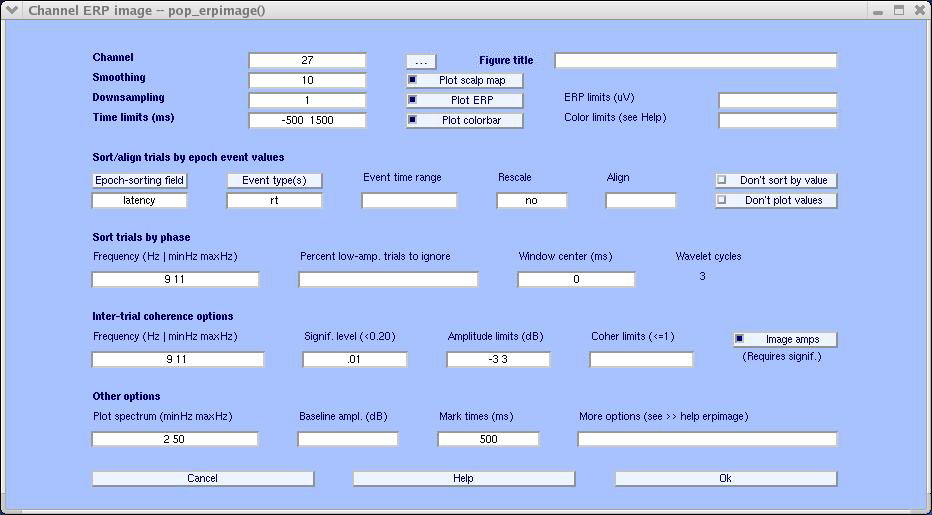Focus the Figure title text field
Viewport: 932px width, 515px height.
click(695, 61)
